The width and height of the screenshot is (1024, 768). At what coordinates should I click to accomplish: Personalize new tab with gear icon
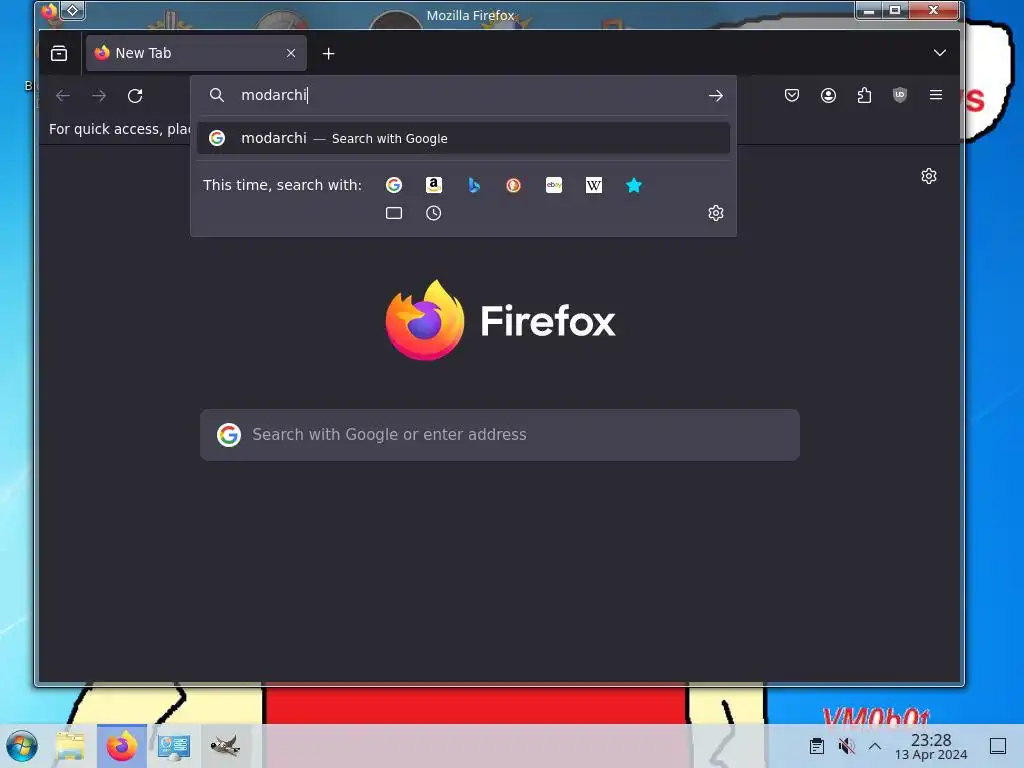pyautogui.click(x=929, y=176)
